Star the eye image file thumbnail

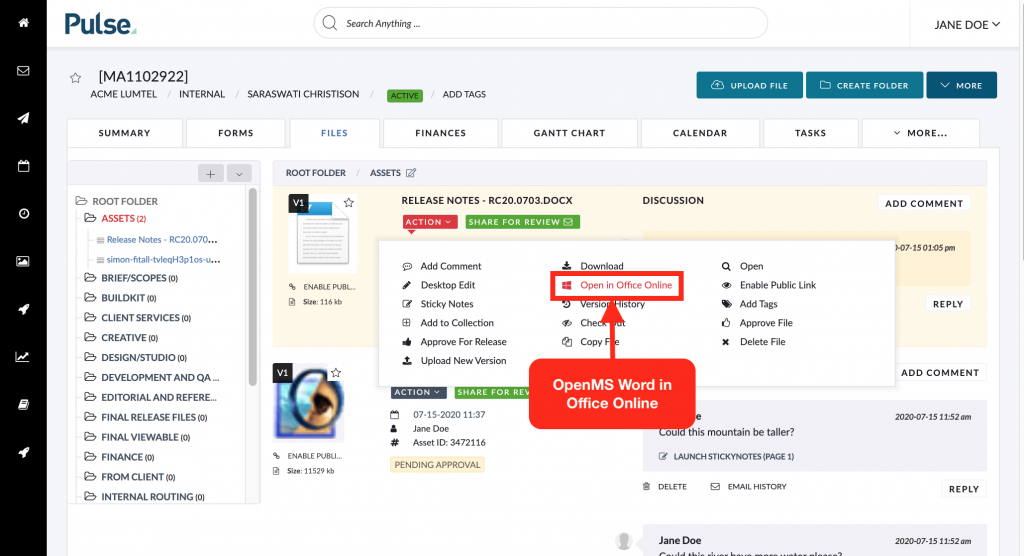click(x=336, y=372)
